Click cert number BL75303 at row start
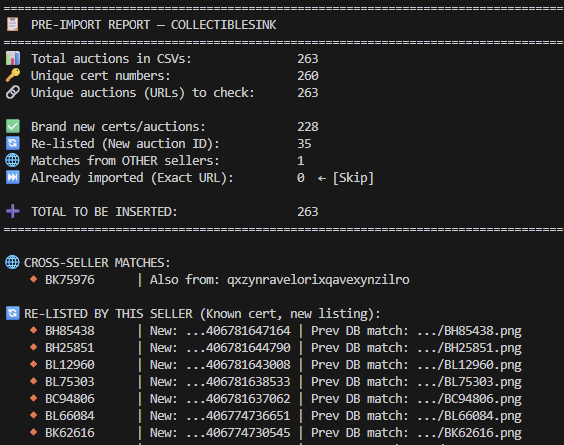This screenshot has height=445, width=564. click(x=70, y=381)
